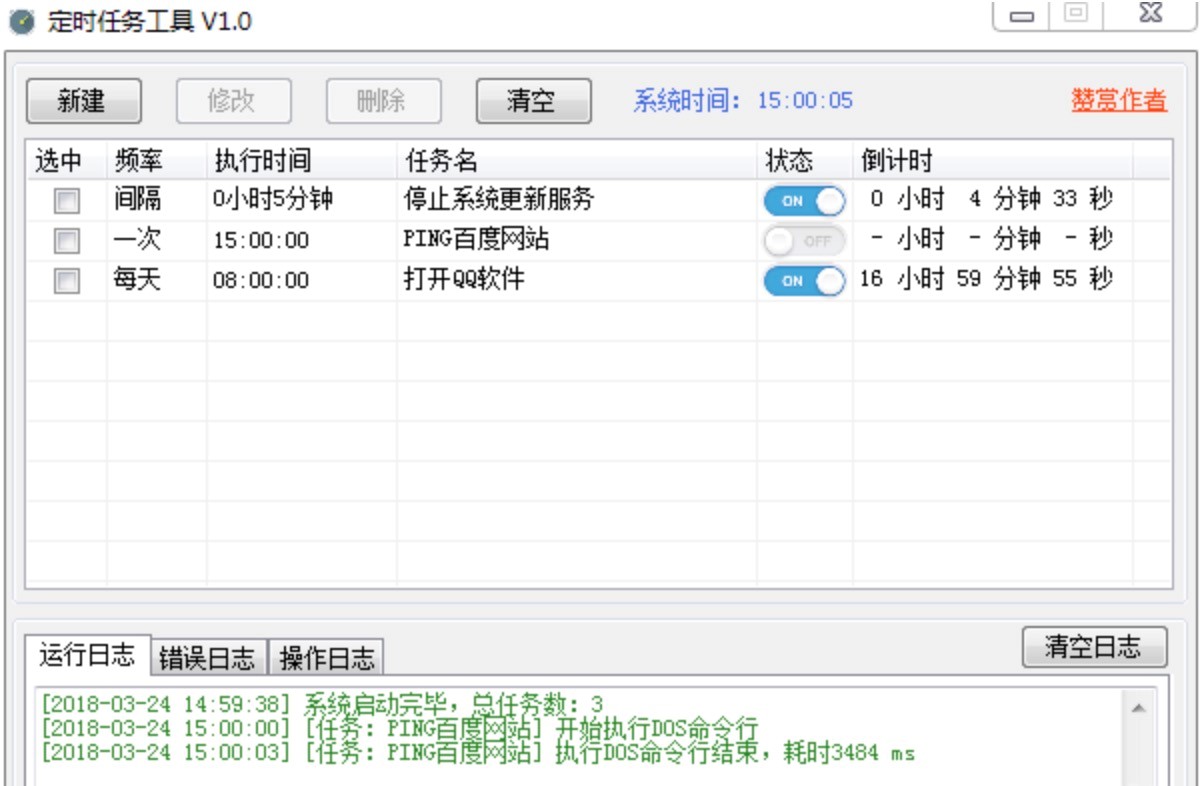Click the 修改 button
Screen dimensions: 1200x786
(234, 101)
